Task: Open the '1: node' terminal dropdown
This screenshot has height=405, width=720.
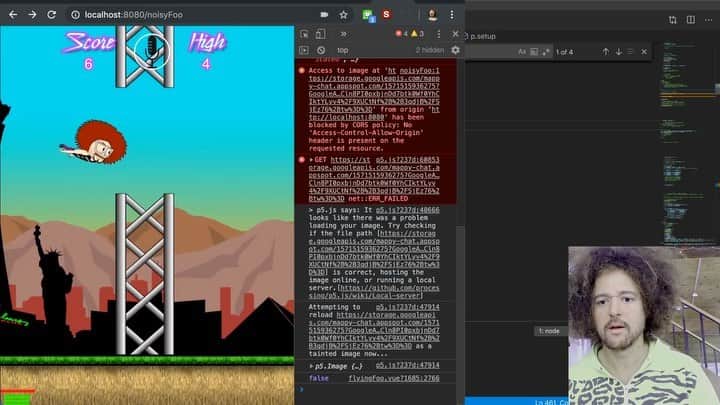Action: pyautogui.click(x=551, y=331)
